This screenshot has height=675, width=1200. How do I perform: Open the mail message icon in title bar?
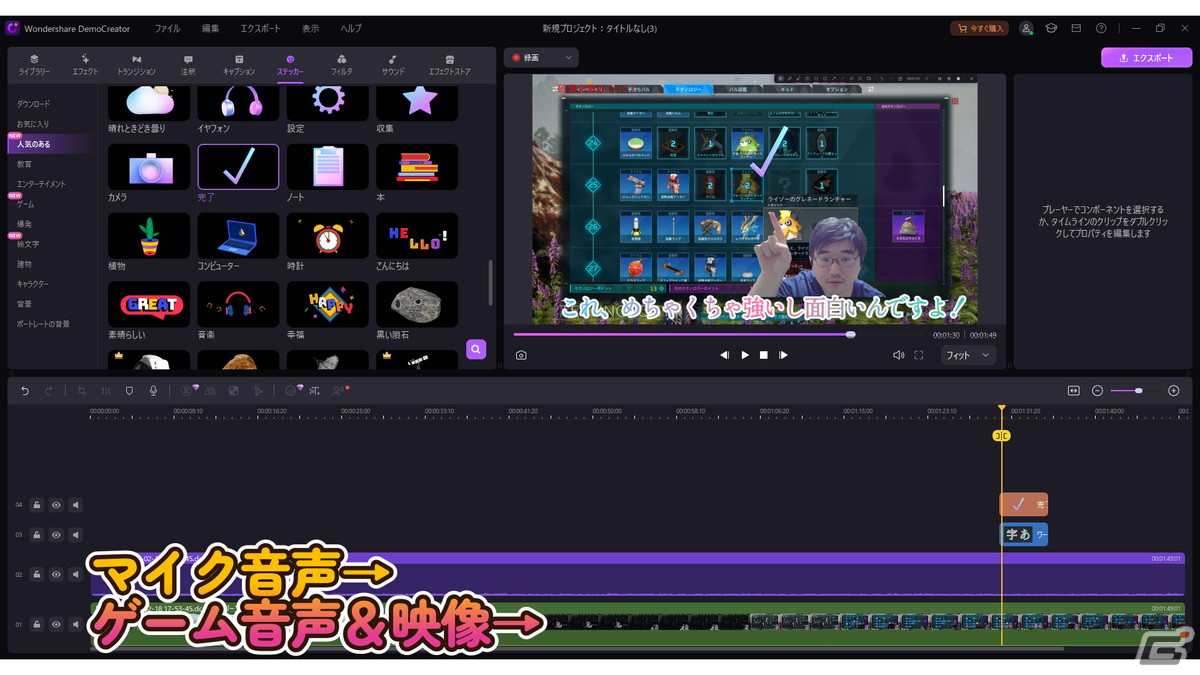pos(1076,29)
